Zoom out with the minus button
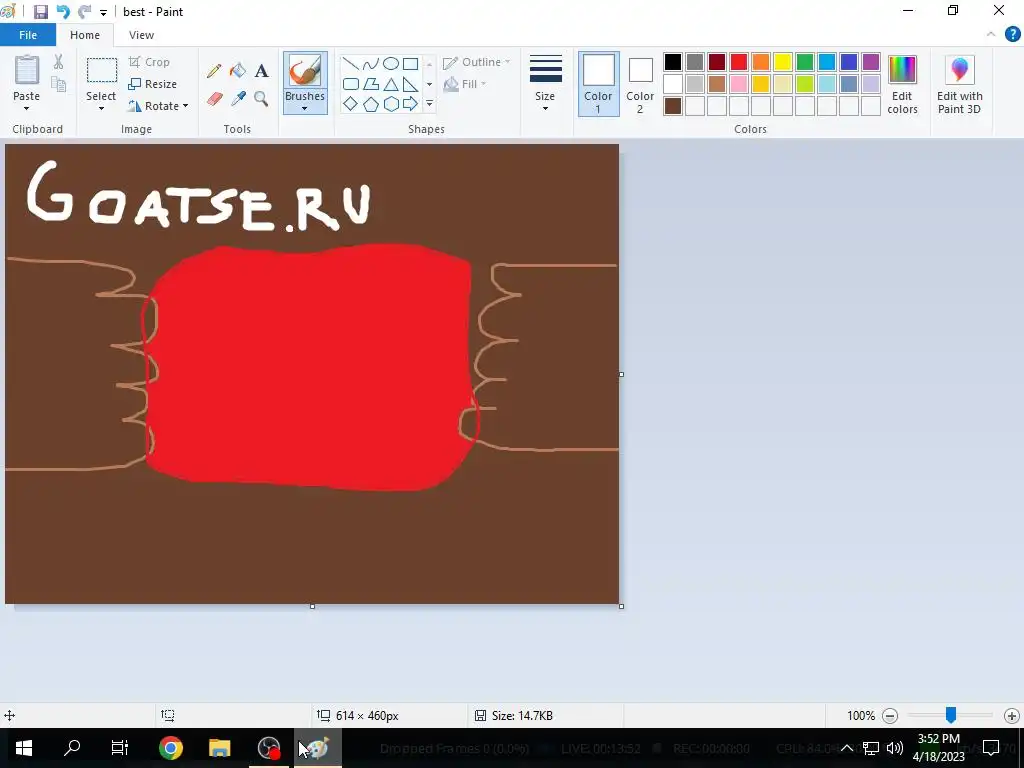The width and height of the screenshot is (1024, 768). pos(890,716)
